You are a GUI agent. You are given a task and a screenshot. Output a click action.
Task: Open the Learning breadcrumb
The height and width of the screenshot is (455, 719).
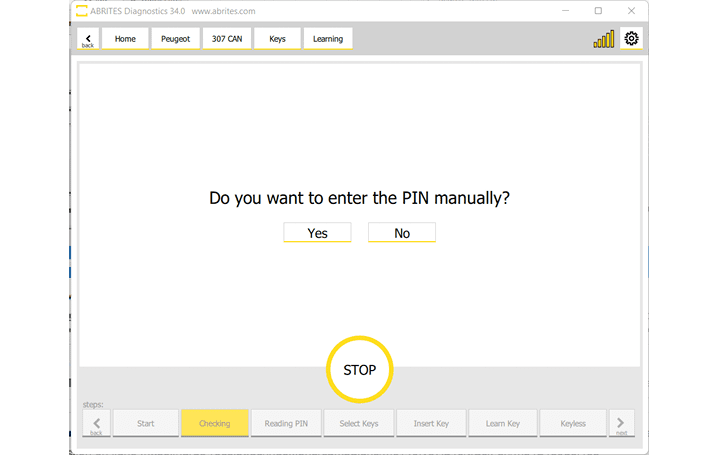click(327, 39)
